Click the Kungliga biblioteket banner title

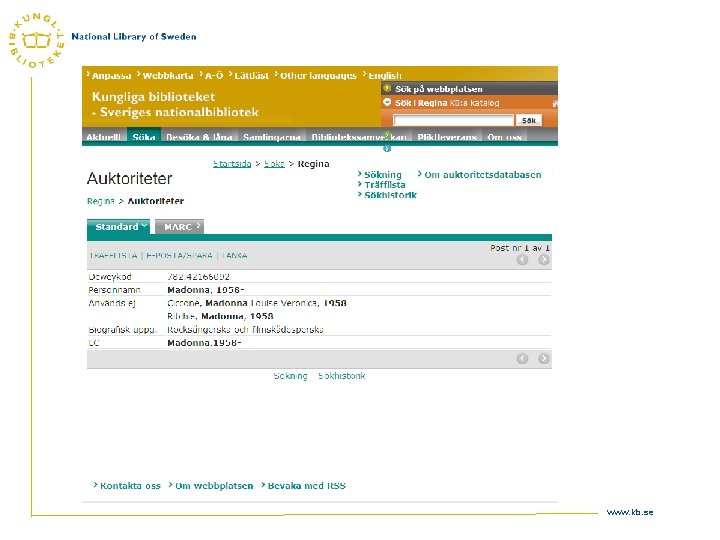(x=175, y=104)
